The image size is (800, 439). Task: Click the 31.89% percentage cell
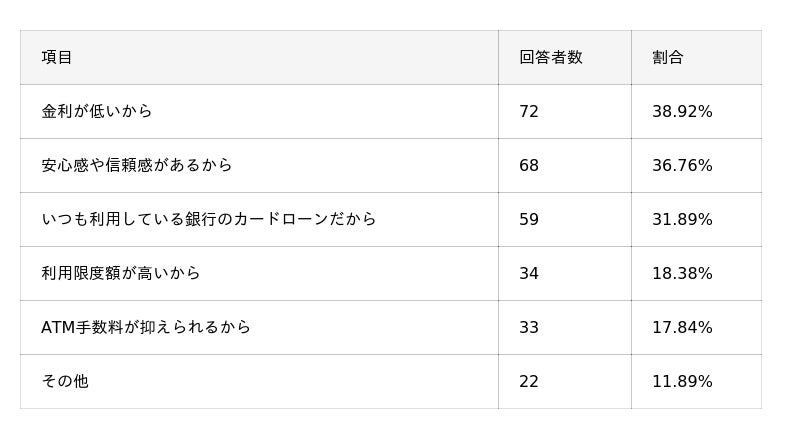[x=682, y=220]
